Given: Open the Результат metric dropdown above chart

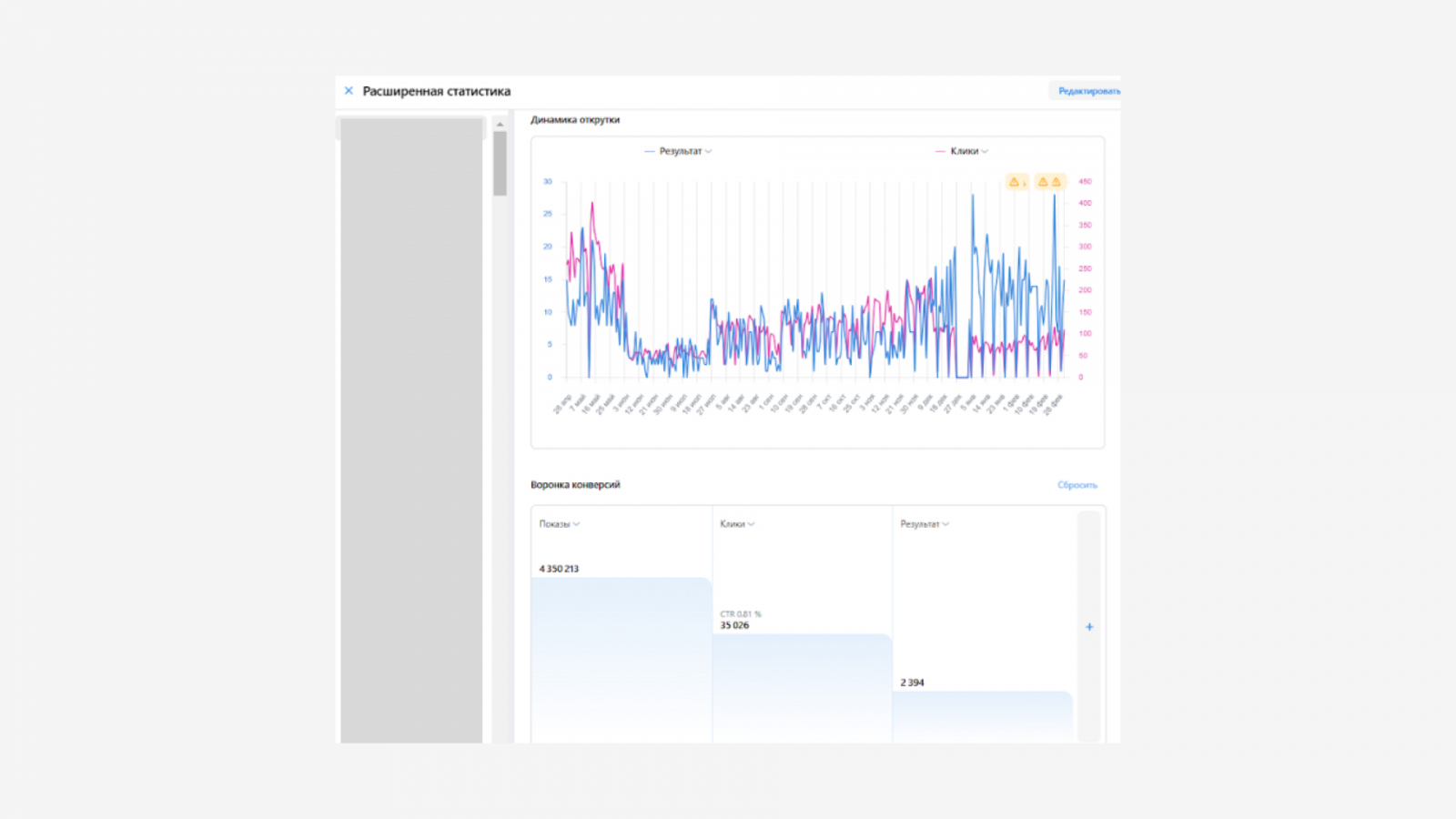Looking at the screenshot, I should (685, 151).
